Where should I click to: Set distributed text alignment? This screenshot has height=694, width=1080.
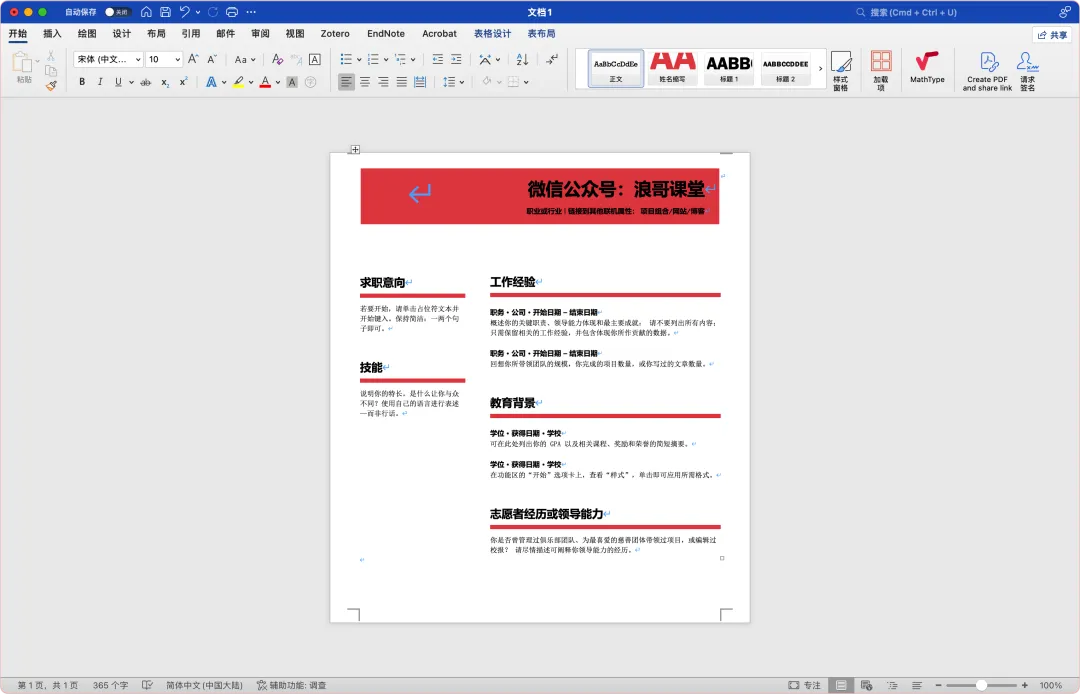pyautogui.click(x=420, y=82)
